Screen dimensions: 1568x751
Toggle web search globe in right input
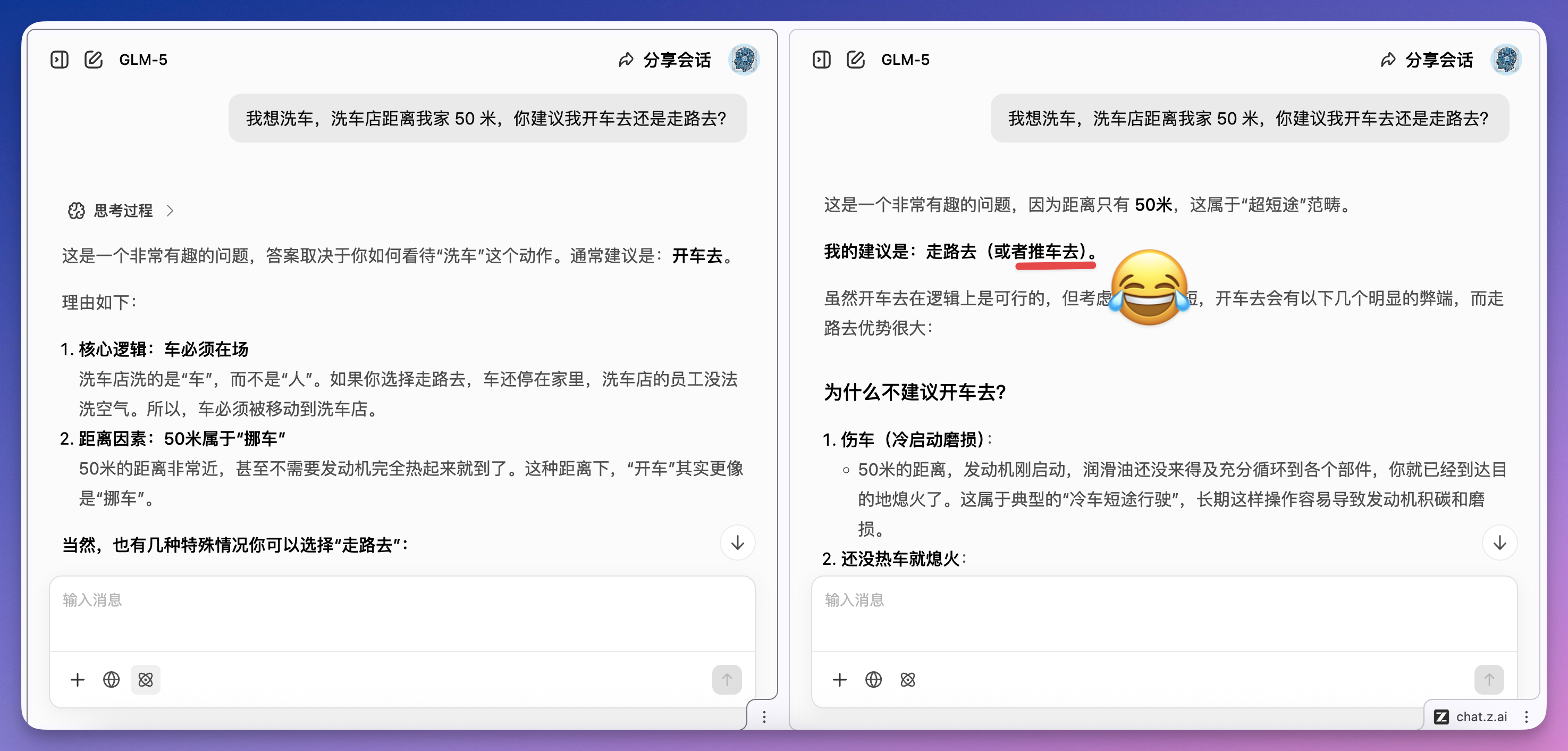tap(873, 680)
